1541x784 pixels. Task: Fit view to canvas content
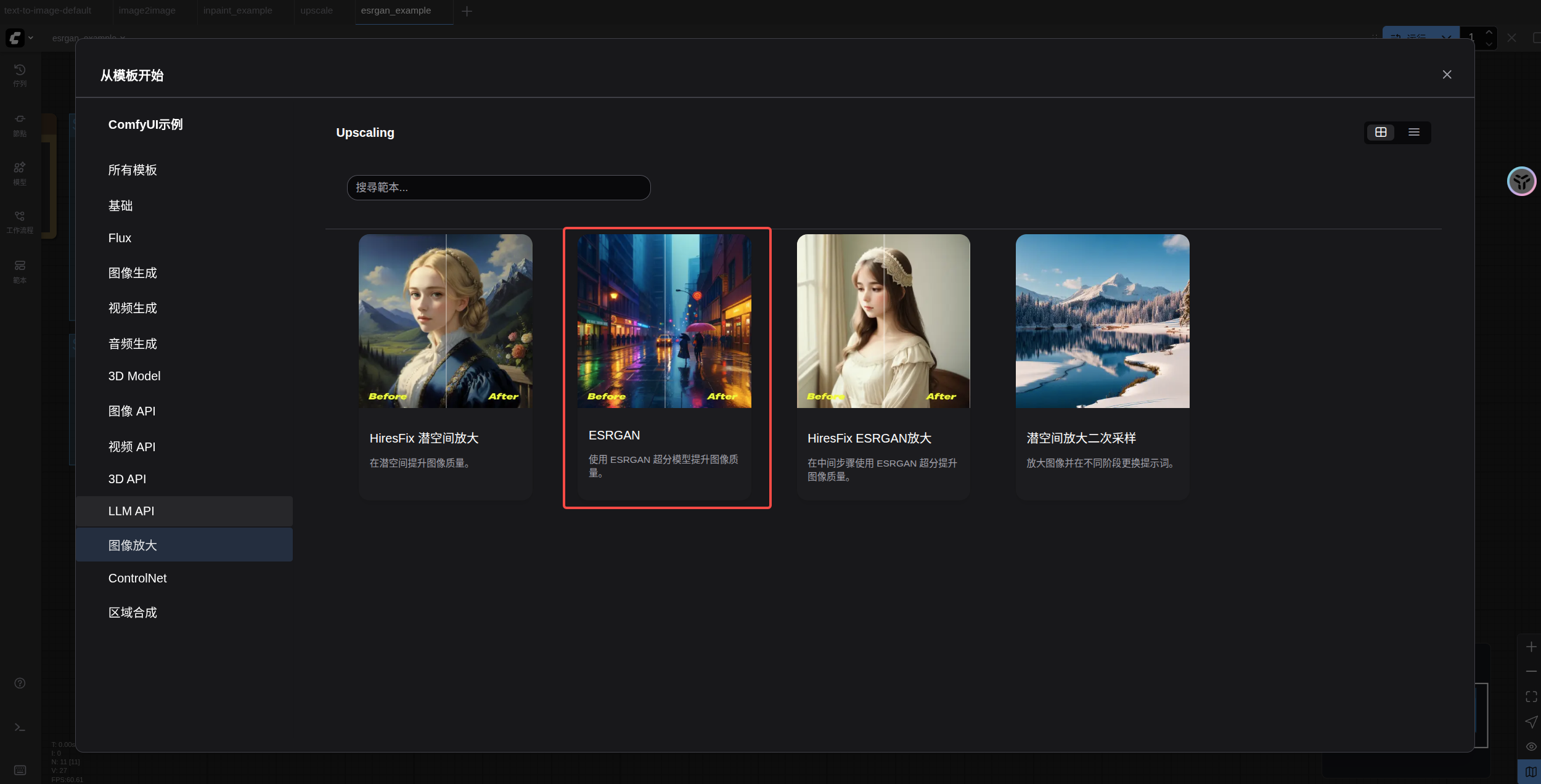click(x=1531, y=696)
